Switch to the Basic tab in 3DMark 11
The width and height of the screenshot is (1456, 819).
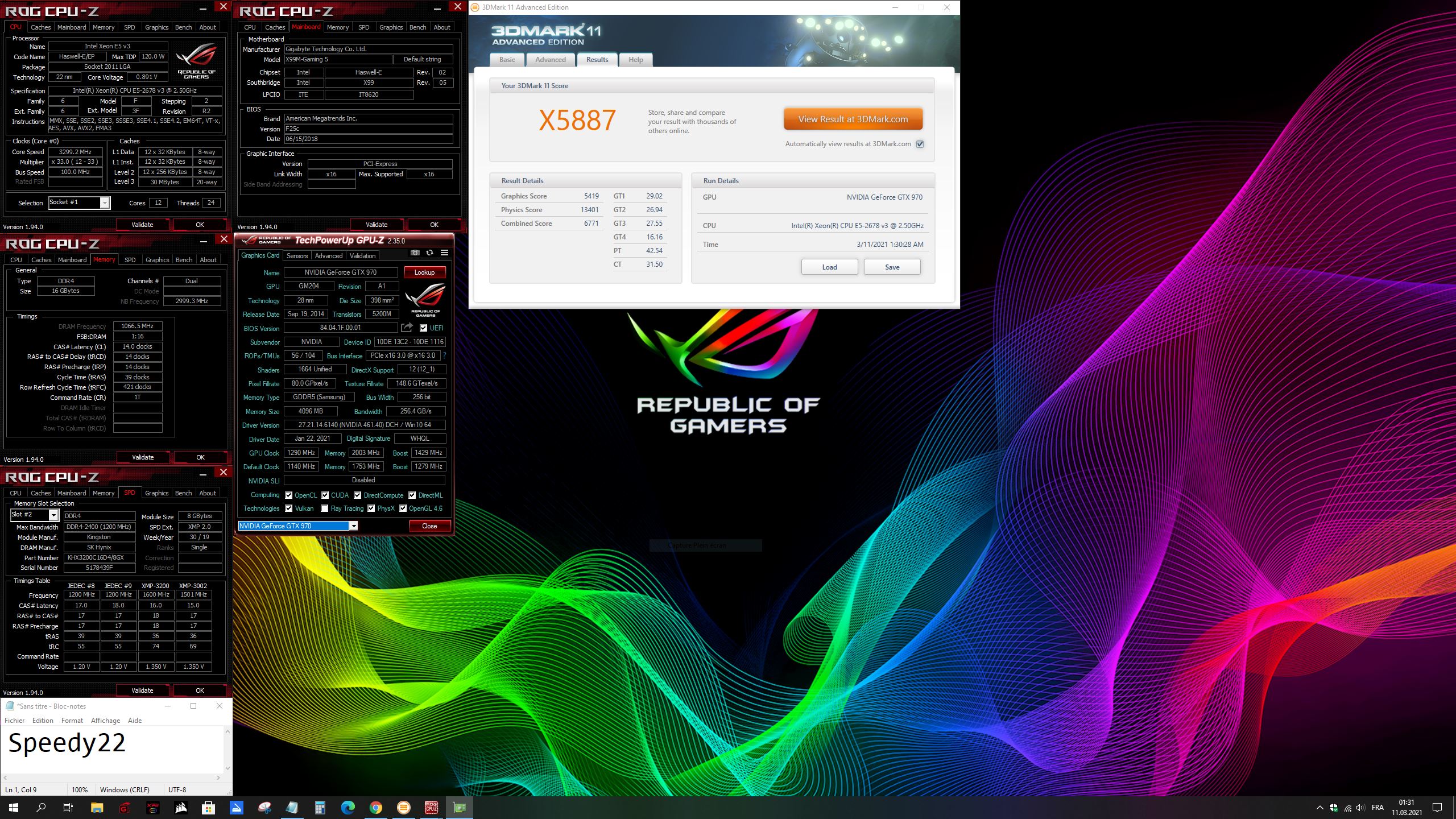[x=507, y=60]
